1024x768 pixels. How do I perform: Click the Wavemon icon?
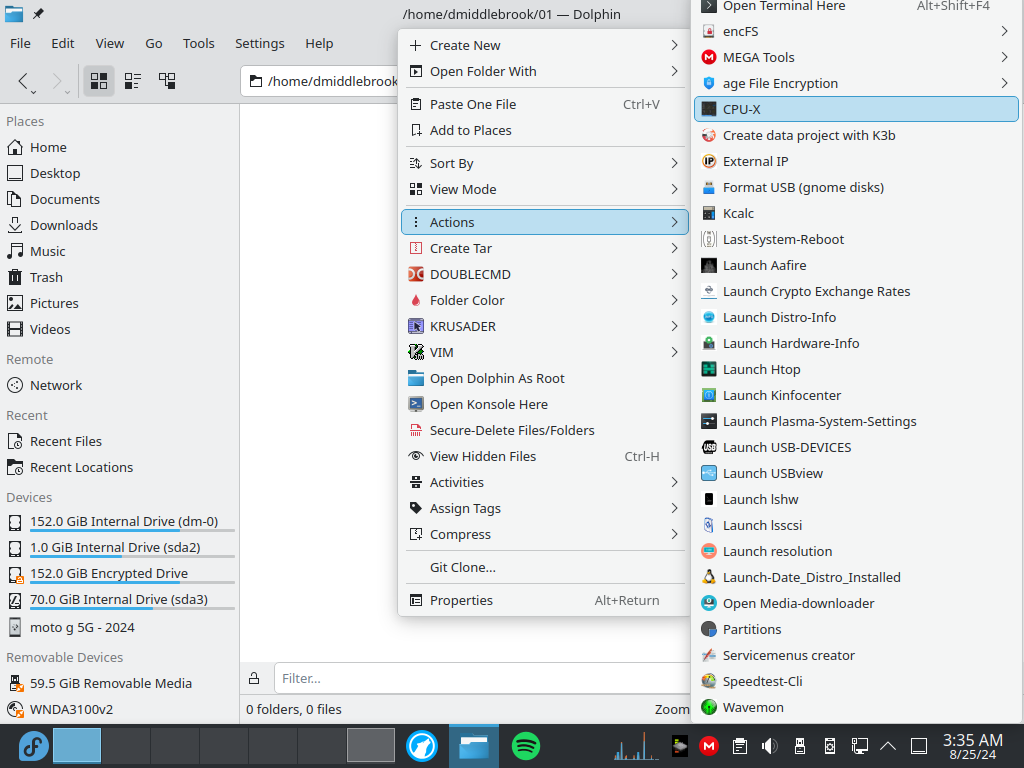click(709, 707)
